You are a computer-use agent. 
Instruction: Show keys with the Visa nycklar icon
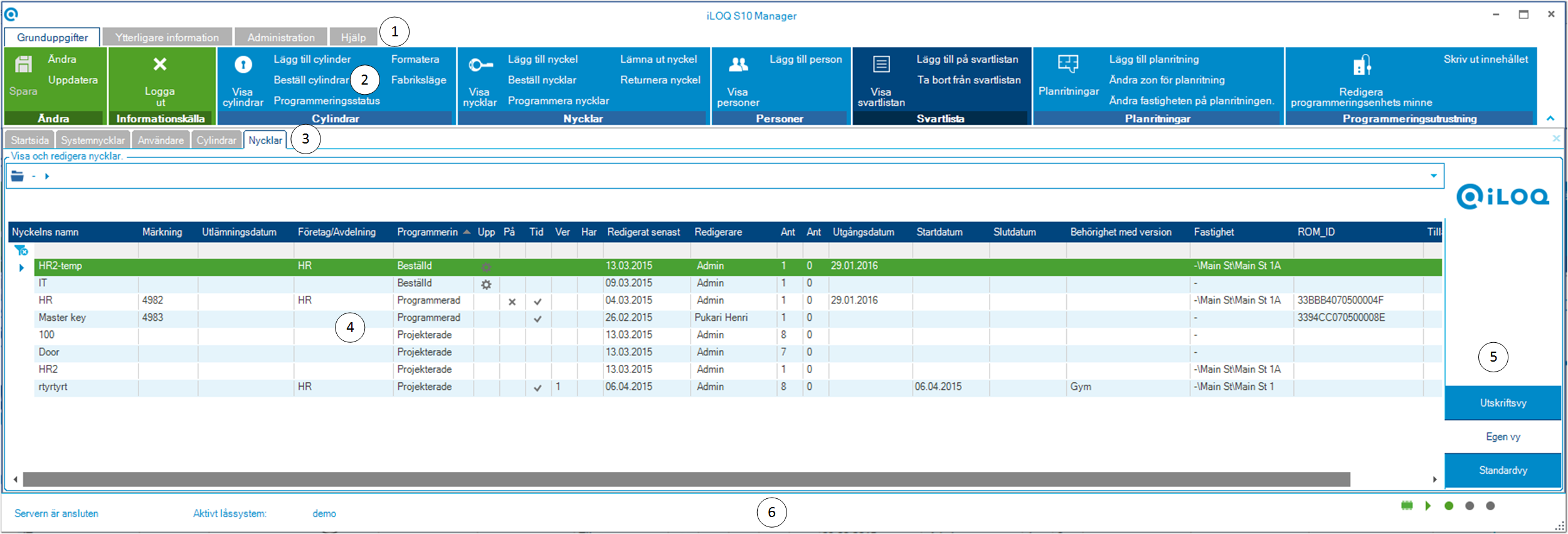[x=480, y=65]
